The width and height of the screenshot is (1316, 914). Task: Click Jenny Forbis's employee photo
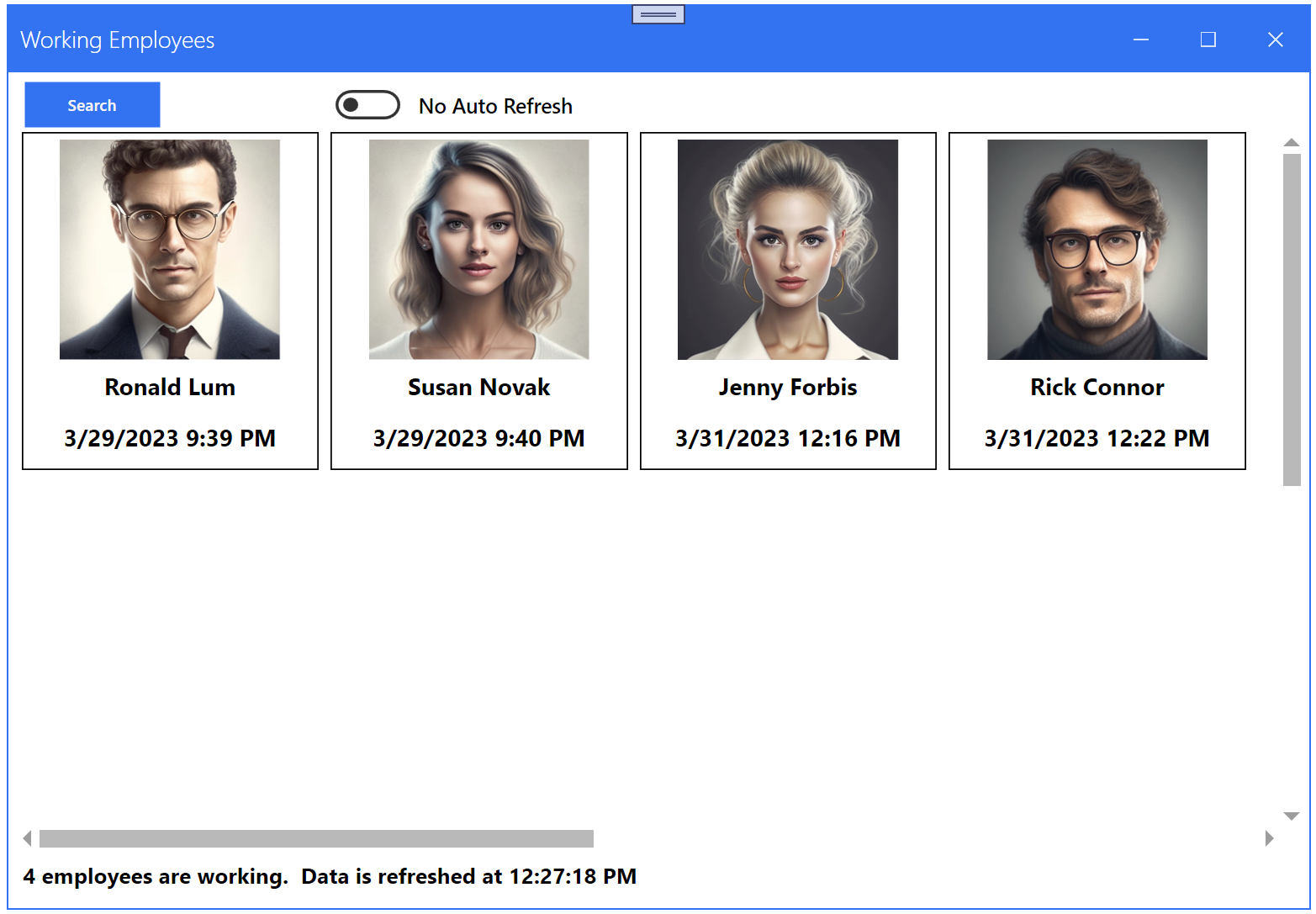787,248
